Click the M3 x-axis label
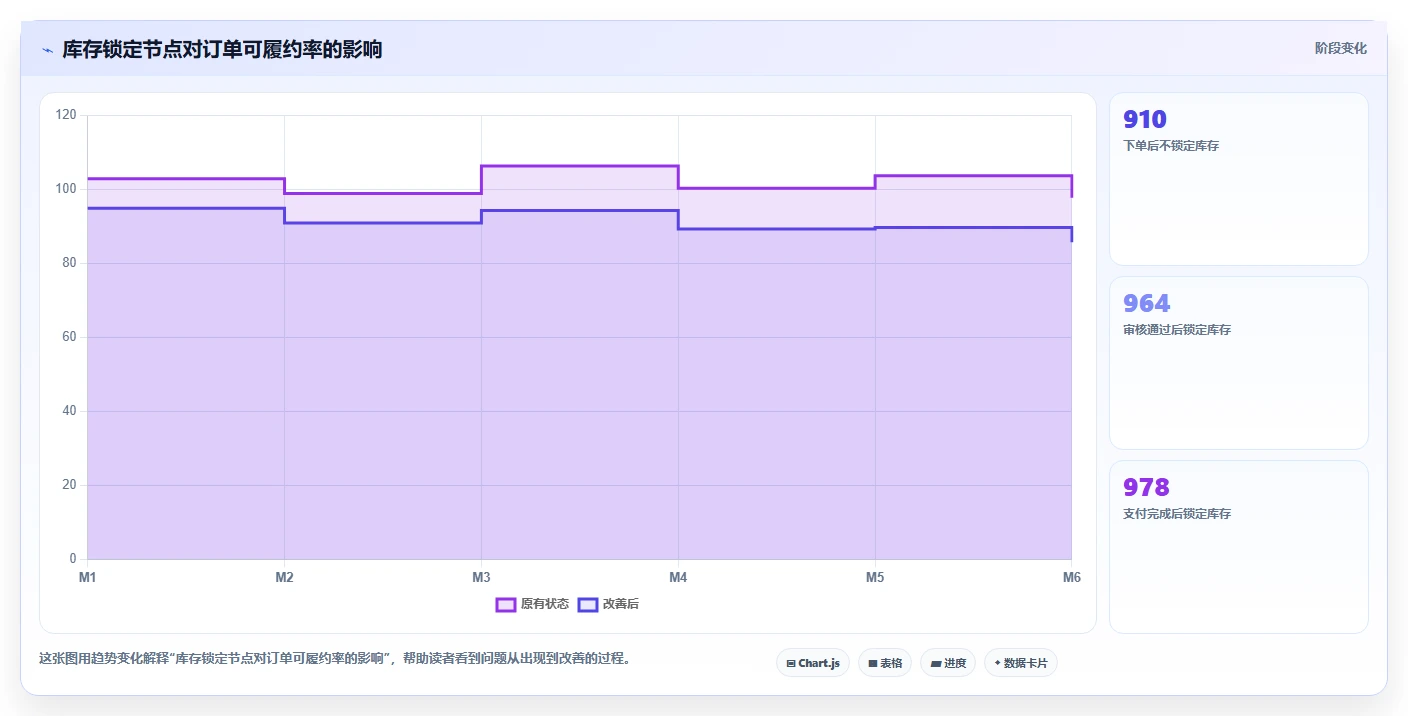1408x716 pixels. pyautogui.click(x=481, y=577)
